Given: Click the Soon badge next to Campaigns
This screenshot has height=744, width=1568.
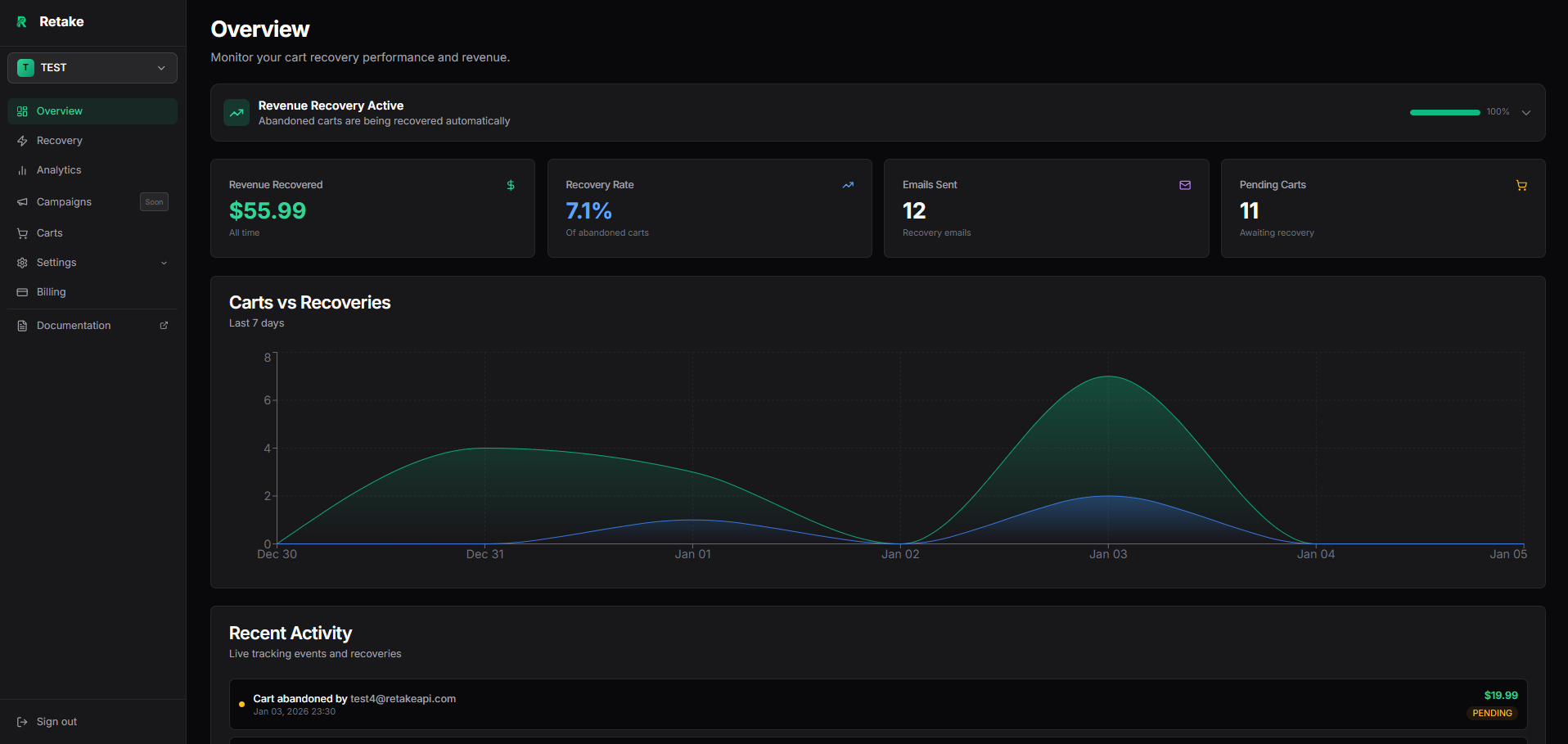Looking at the screenshot, I should pos(154,201).
